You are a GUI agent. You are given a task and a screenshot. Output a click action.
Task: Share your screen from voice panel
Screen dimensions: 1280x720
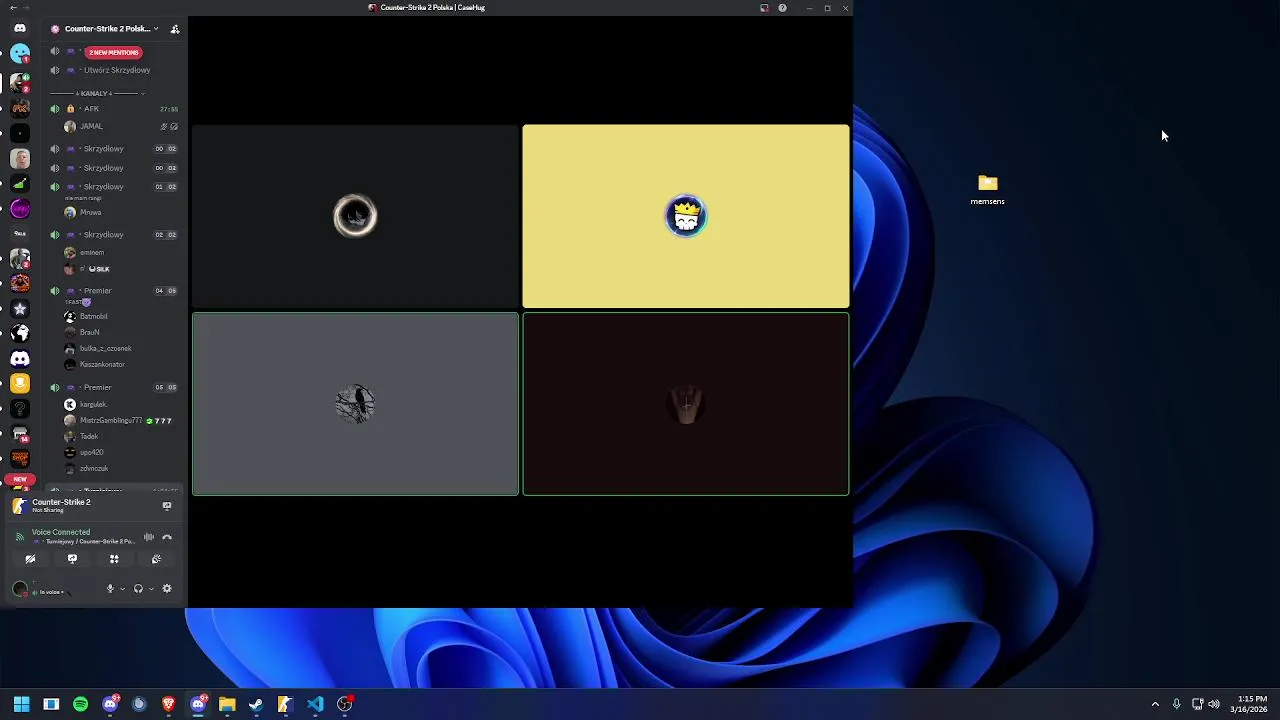[x=72, y=559]
